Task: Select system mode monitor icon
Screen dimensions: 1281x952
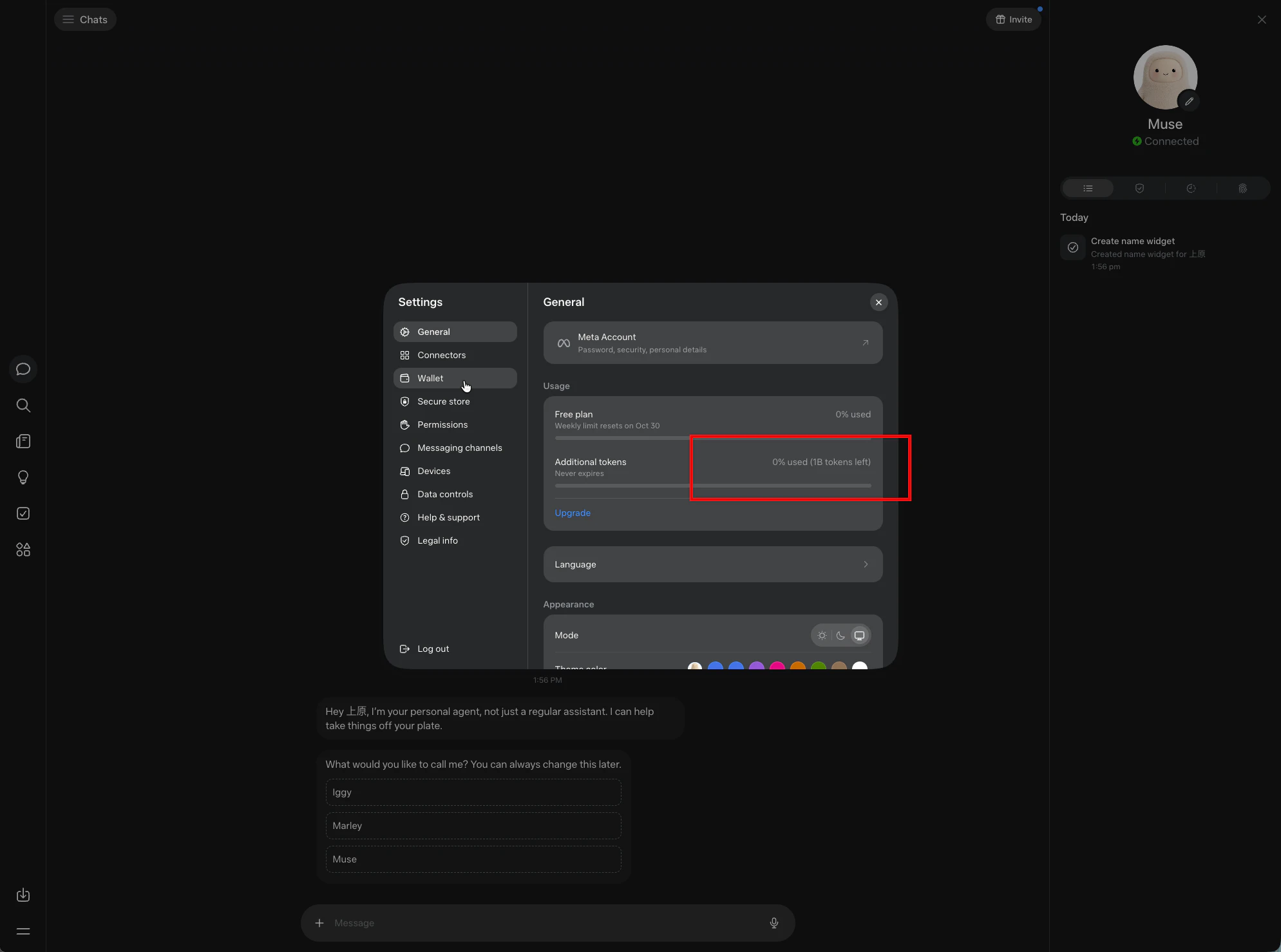Action: [x=859, y=635]
